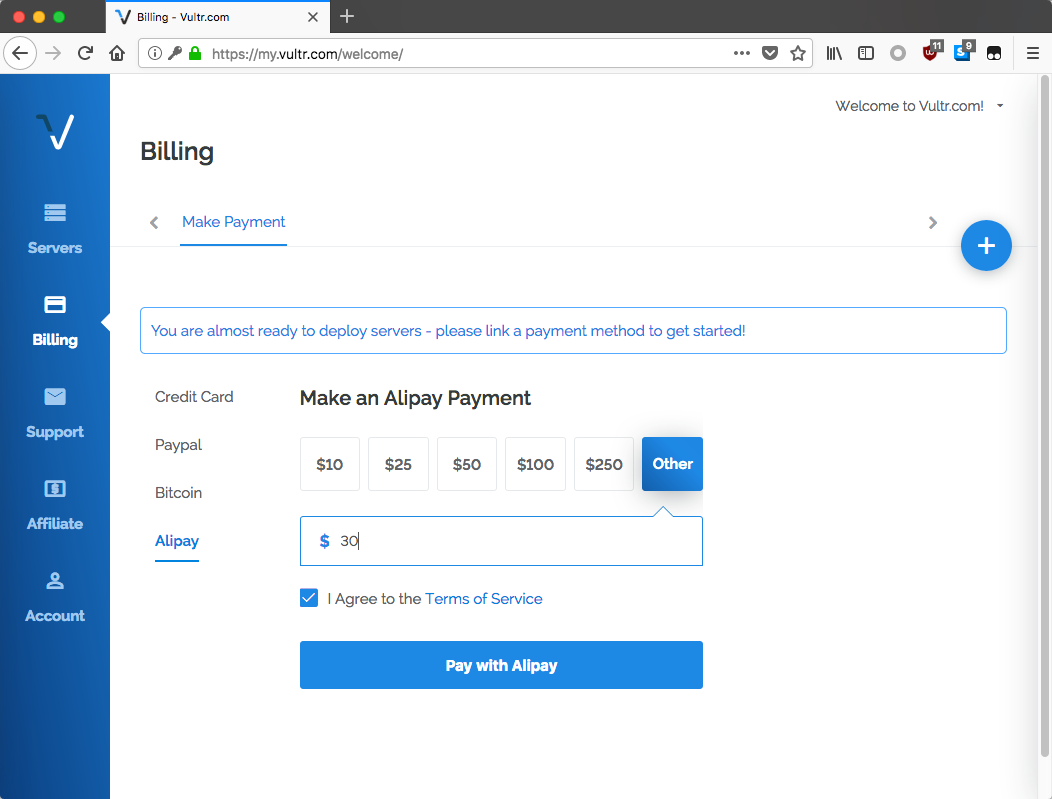Switch to the Make Payment tab
1052x799 pixels.
pos(233,222)
